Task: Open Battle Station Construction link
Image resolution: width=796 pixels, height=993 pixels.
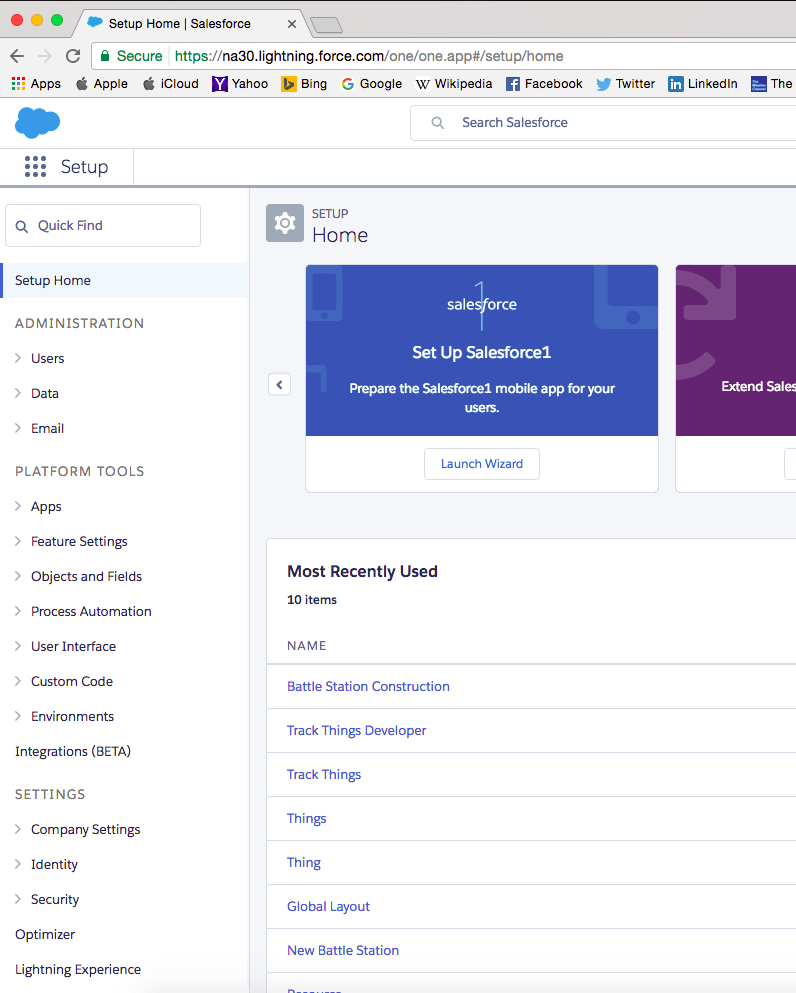Action: [x=368, y=686]
